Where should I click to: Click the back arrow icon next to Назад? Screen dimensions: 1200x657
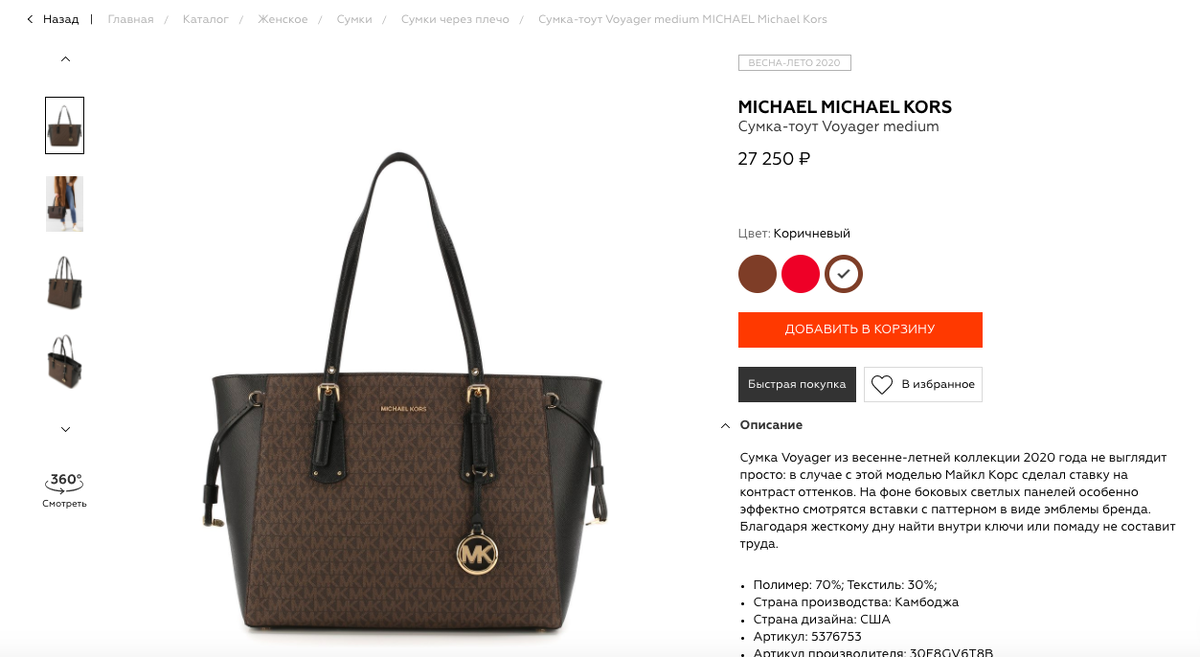coord(29,19)
